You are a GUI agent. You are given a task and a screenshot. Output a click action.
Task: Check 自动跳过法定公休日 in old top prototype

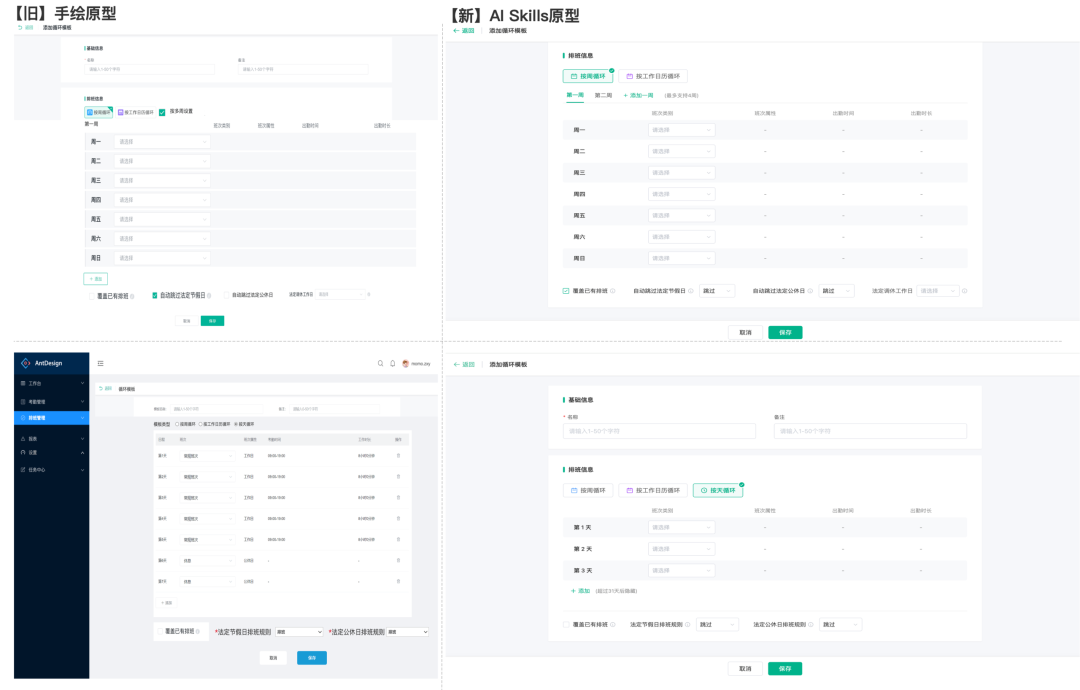[x=226, y=295]
